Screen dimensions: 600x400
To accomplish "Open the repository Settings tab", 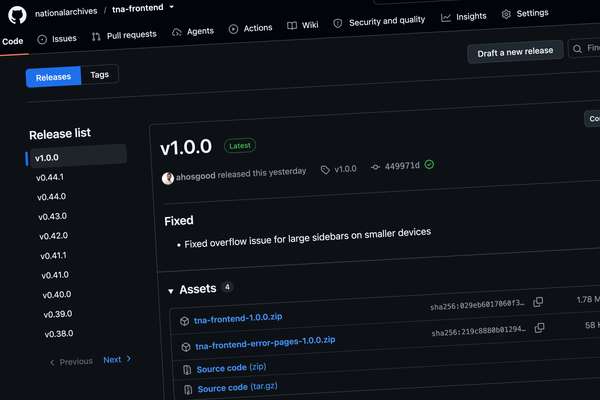I will click(525, 13).
